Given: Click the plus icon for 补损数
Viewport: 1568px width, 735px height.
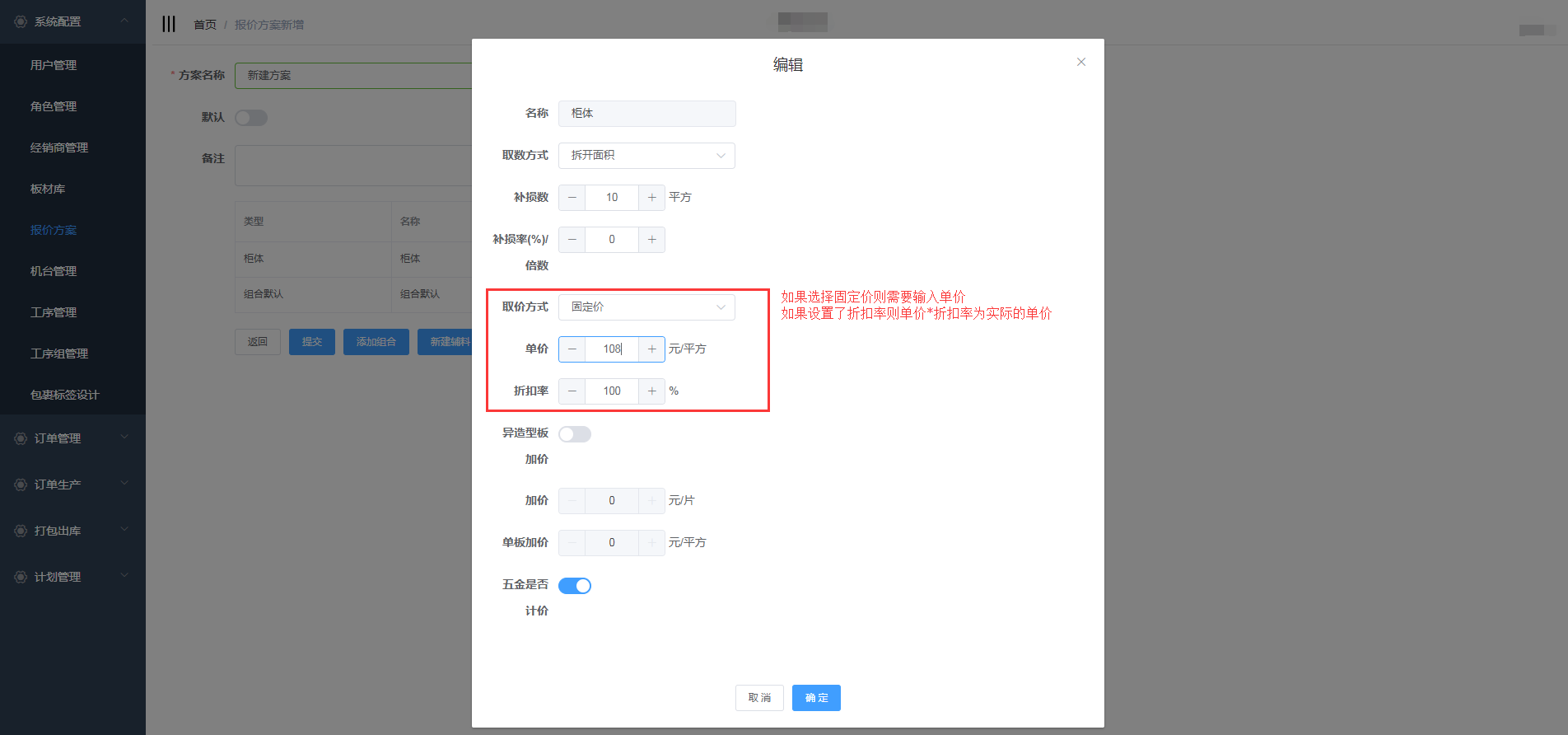Looking at the screenshot, I should (x=651, y=198).
